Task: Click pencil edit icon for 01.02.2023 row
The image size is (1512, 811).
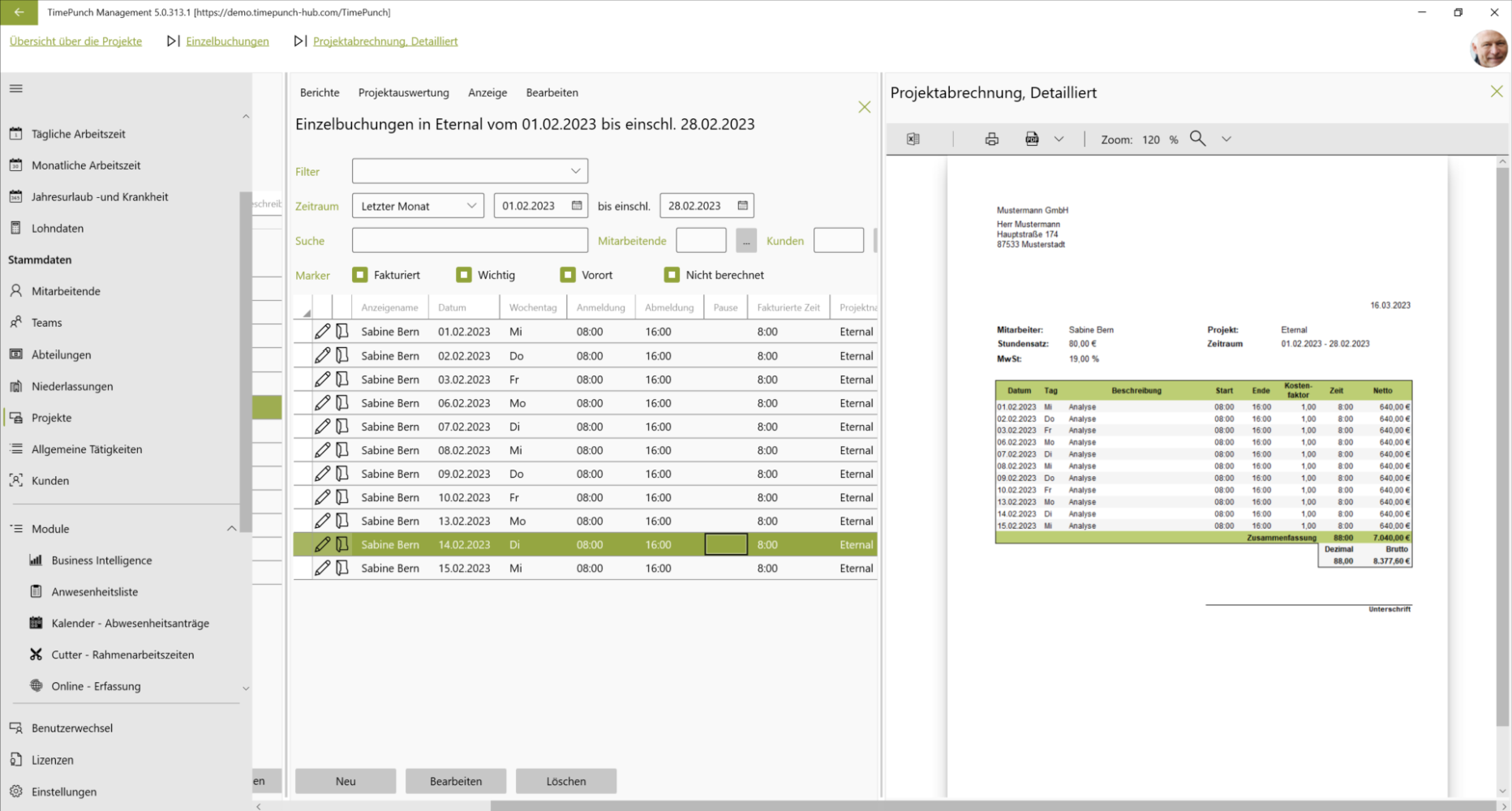Action: (x=322, y=332)
